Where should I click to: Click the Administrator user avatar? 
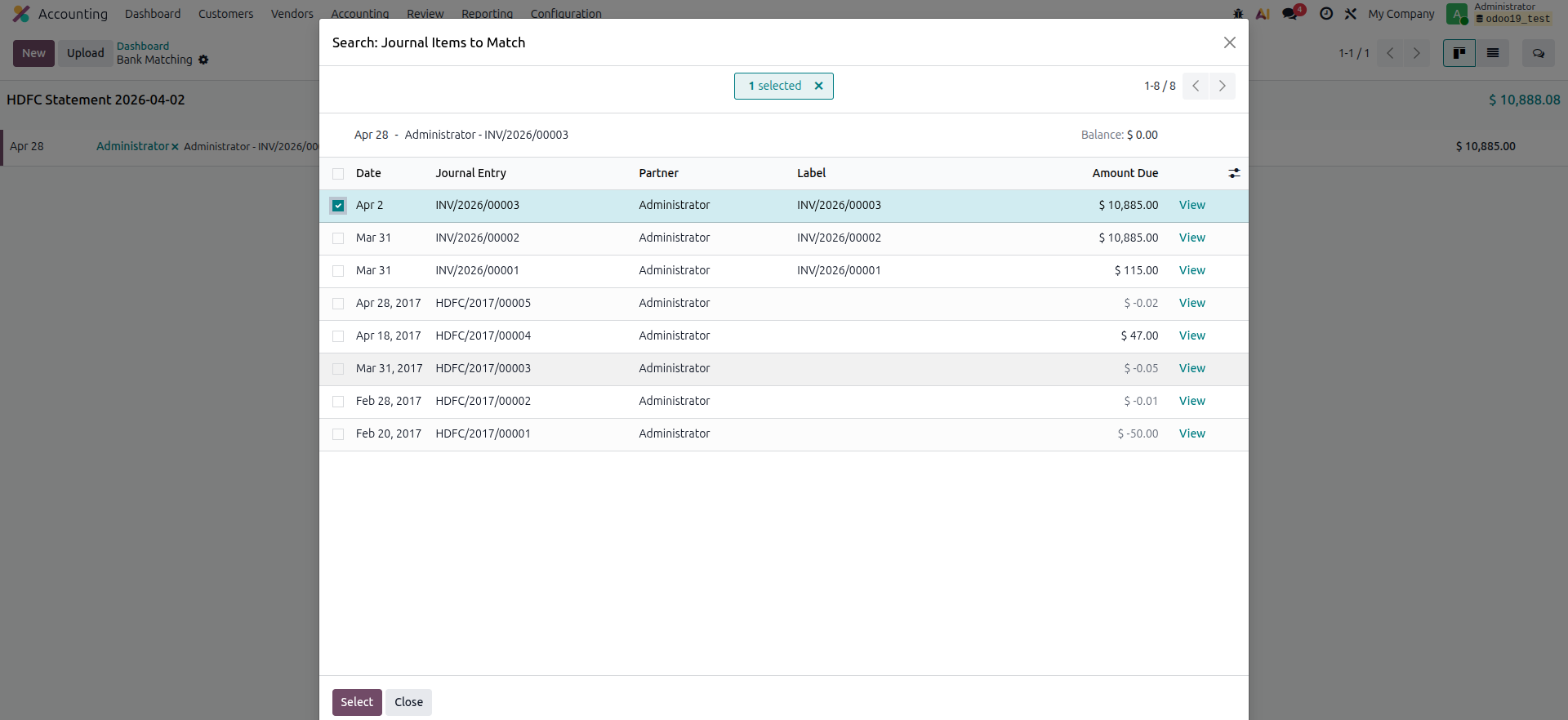[x=1457, y=14]
